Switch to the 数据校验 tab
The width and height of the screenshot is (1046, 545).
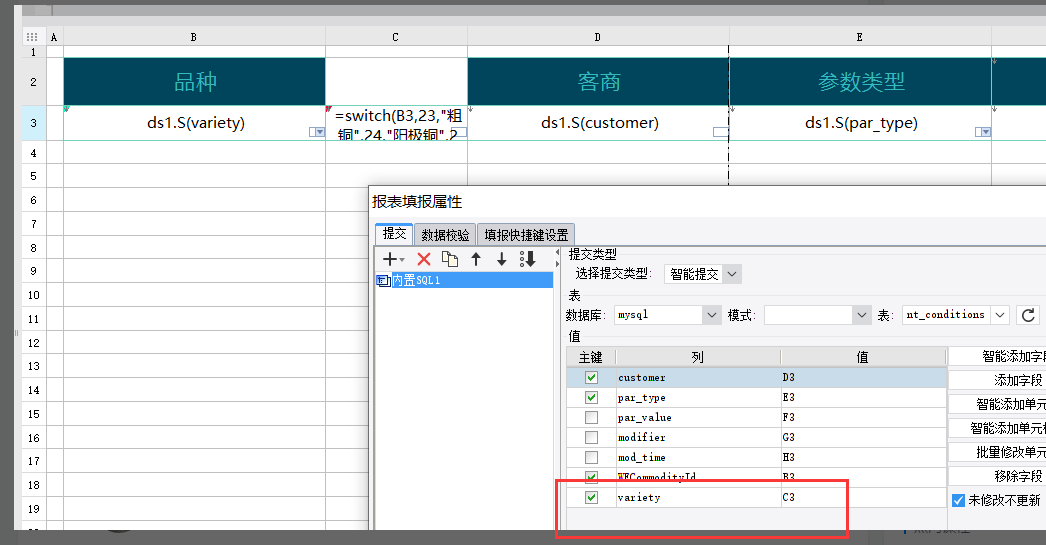445,235
